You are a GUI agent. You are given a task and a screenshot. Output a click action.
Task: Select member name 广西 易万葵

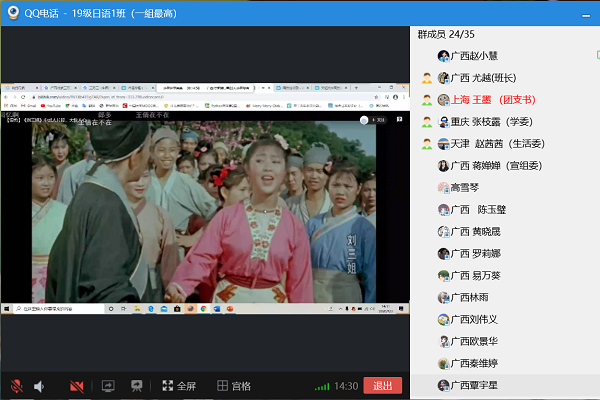click(476, 276)
